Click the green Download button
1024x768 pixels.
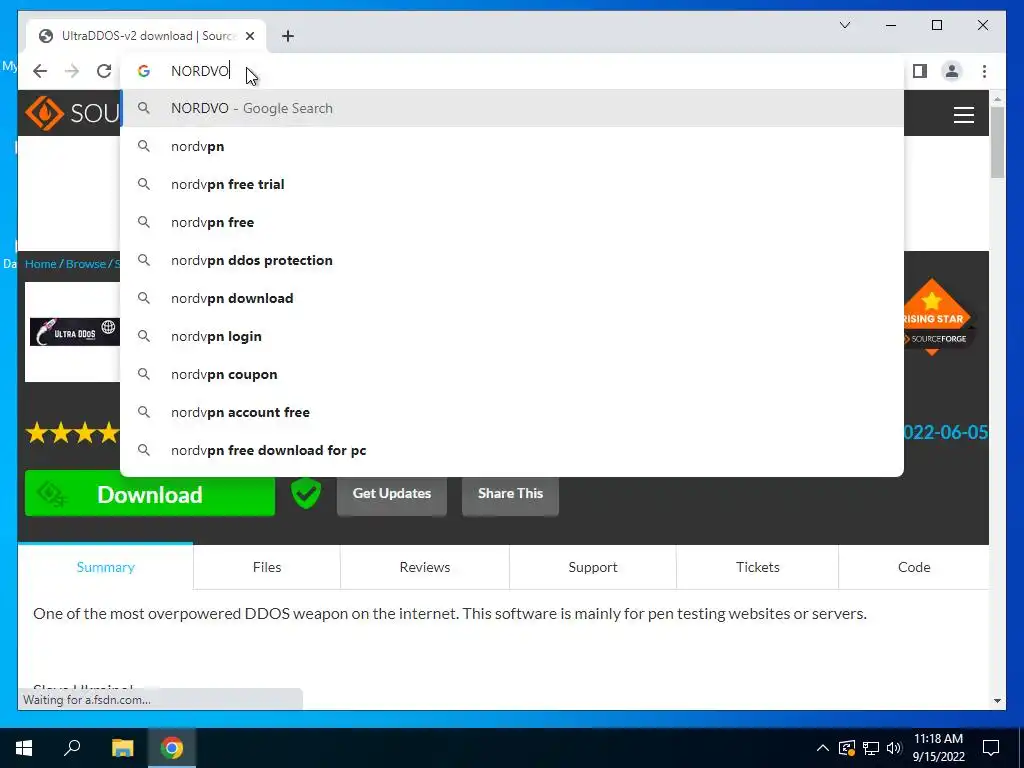point(150,495)
